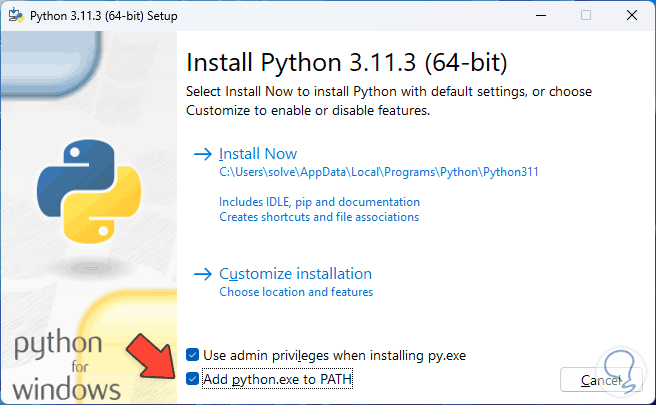Click the arrow icon beside Install Now
656x405 pixels.
pyautogui.click(x=203, y=154)
